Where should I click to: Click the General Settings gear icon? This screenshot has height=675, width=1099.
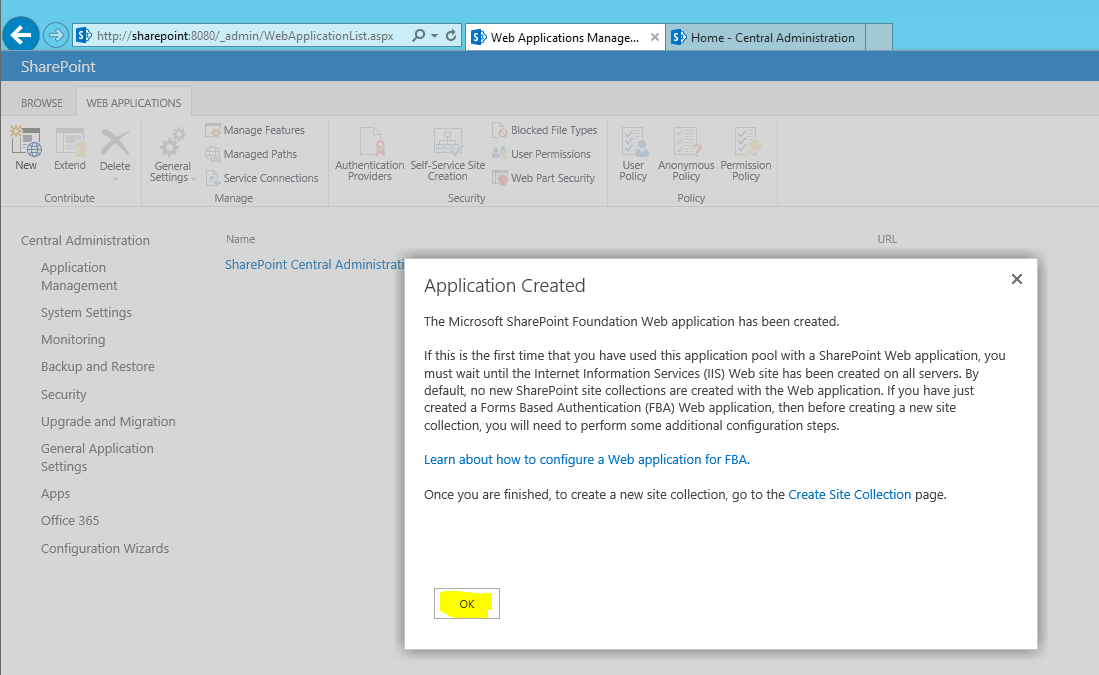pyautogui.click(x=172, y=143)
